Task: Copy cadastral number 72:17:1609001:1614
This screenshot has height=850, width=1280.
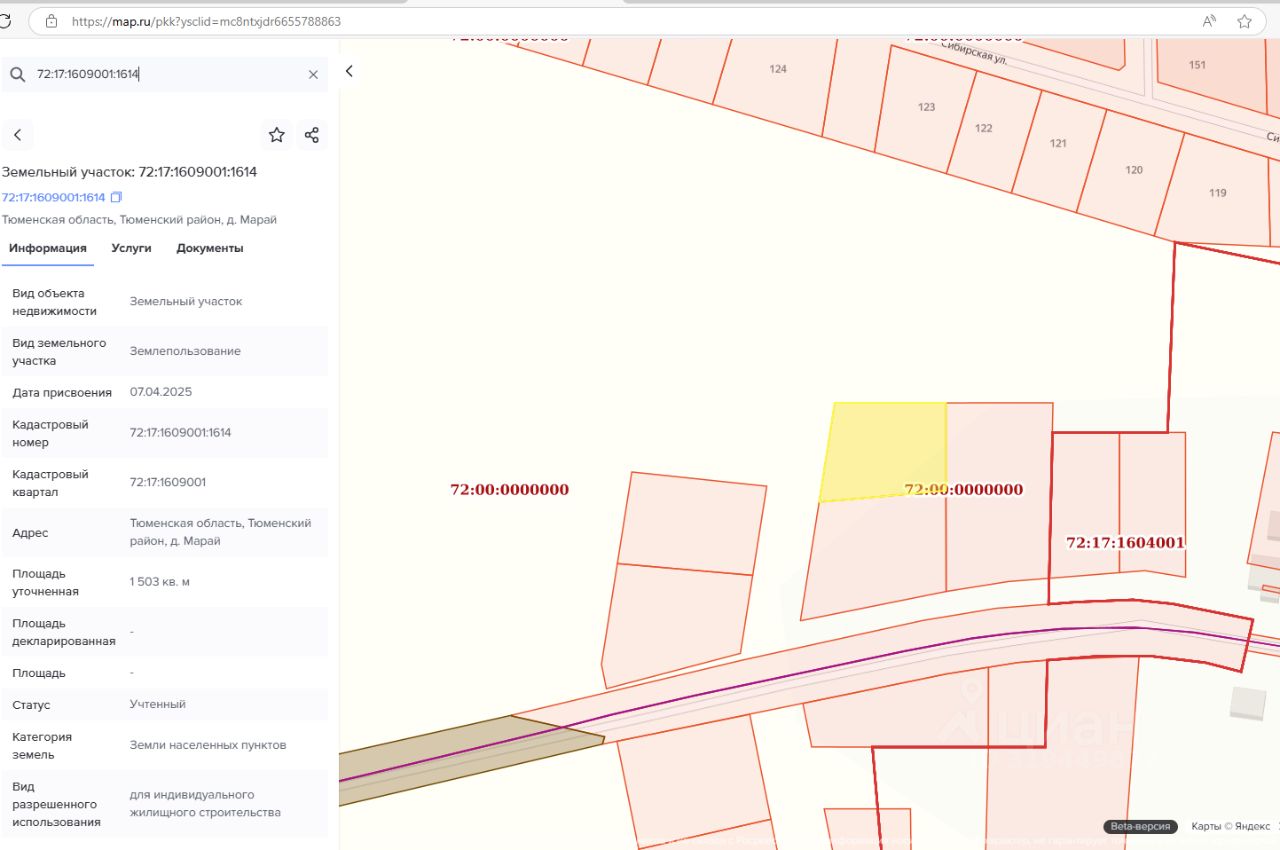Action: pyautogui.click(x=117, y=197)
